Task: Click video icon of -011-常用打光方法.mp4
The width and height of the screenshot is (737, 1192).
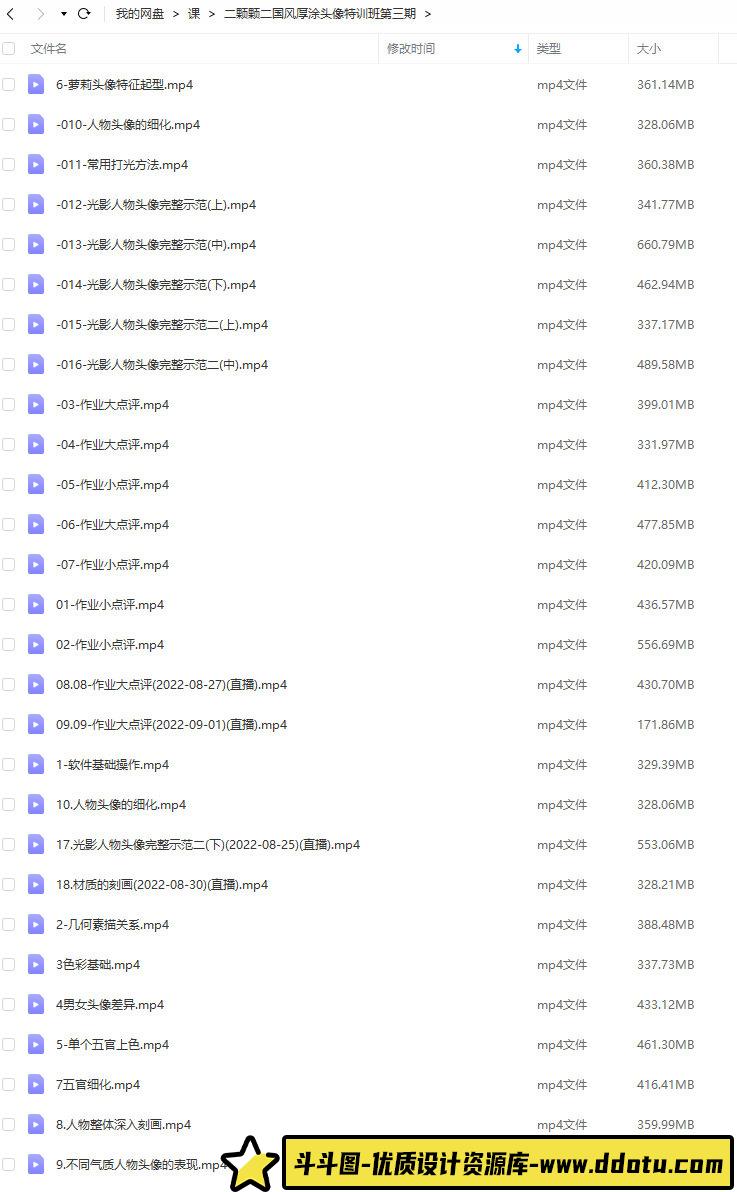Action: point(36,164)
